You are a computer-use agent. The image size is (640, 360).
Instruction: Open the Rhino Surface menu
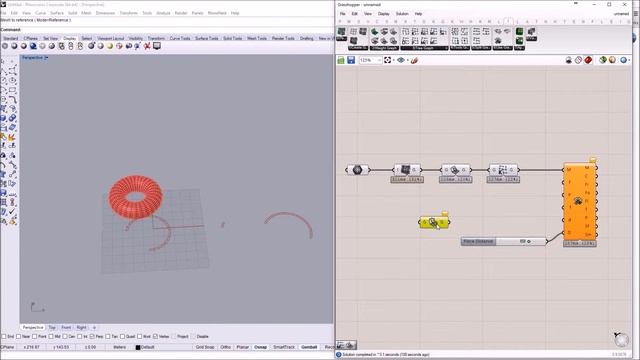57,13
